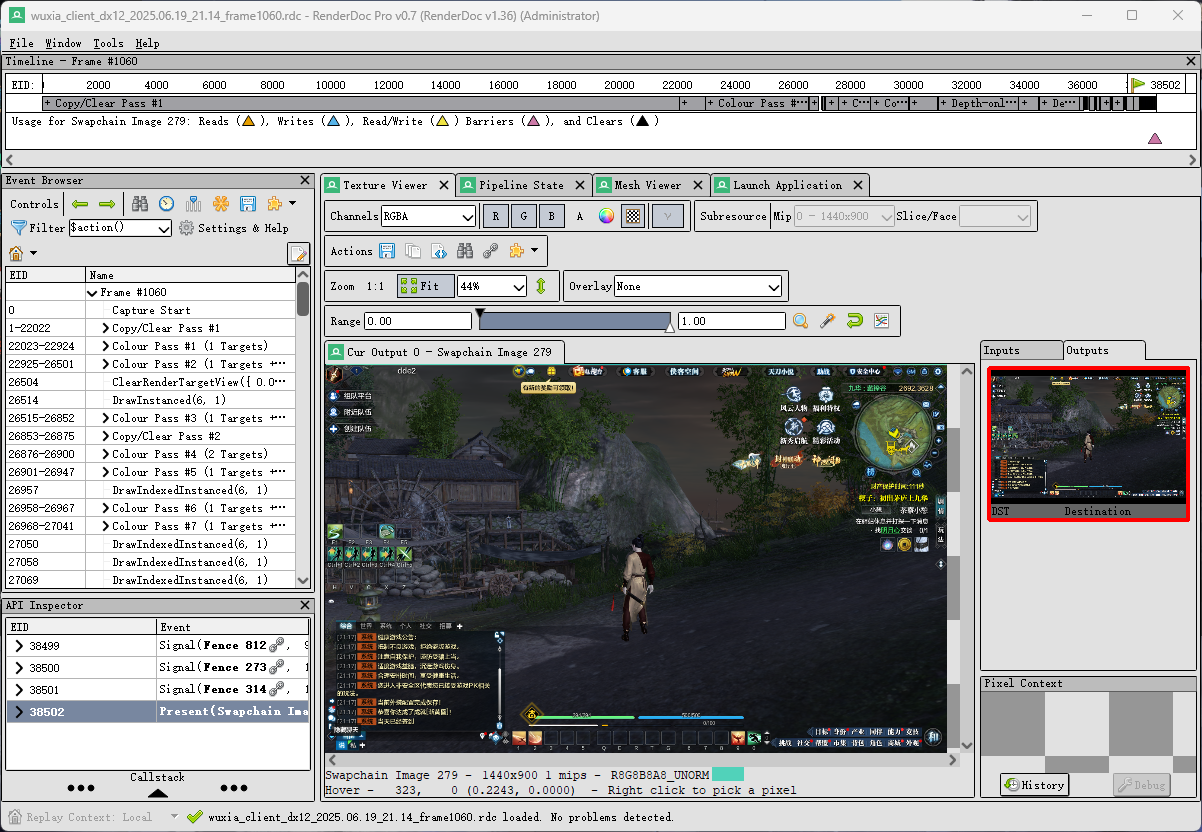Viewport: 1202px width, 832px height.
Task: Click the Callstack expand arrow
Action: (157, 793)
